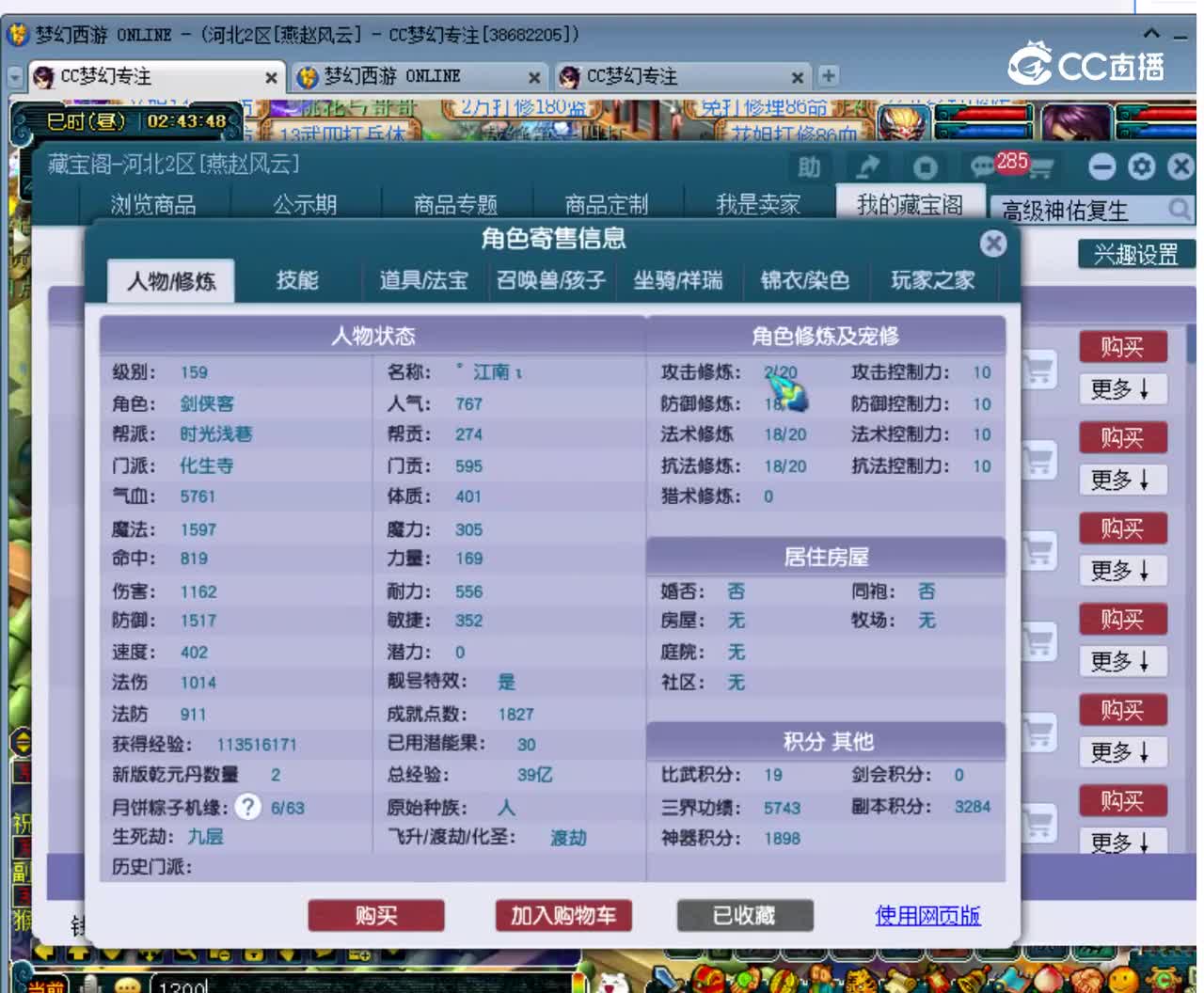Click the question mark beside 月饼粽子机缘
Screen dimensions: 1204x993
click(x=247, y=807)
